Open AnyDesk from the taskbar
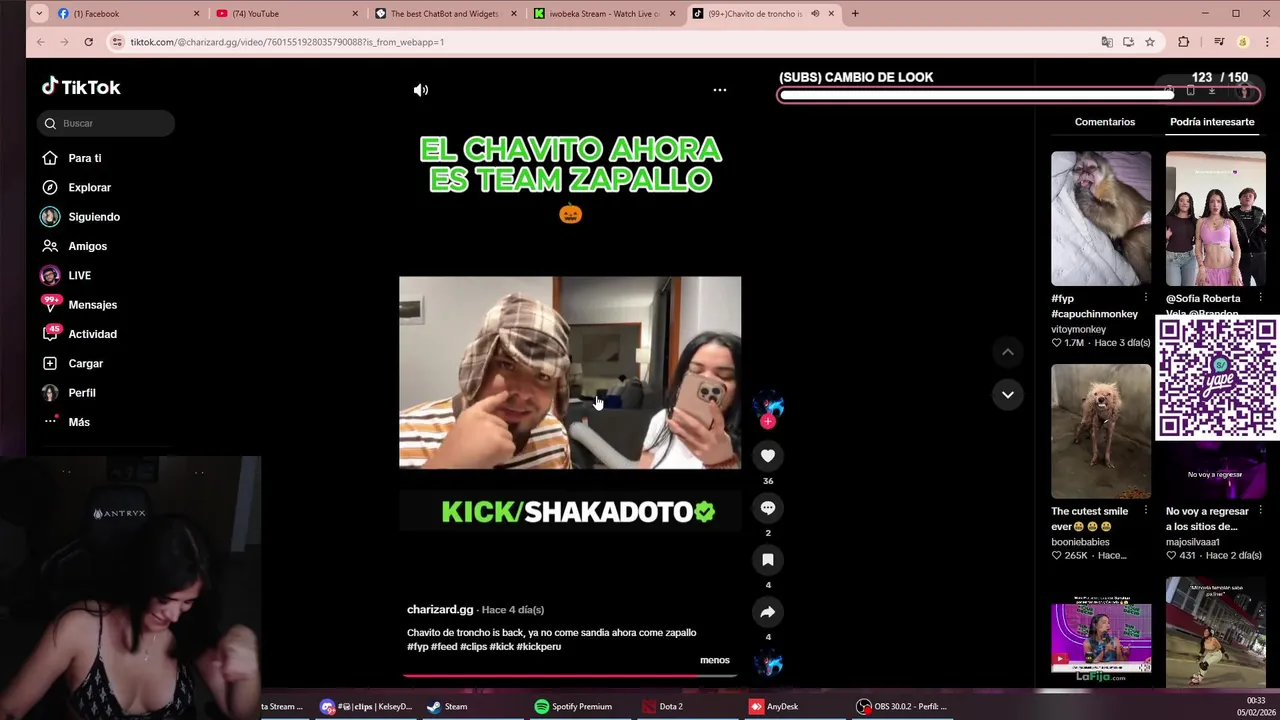Screen dimensions: 1280x720 pyautogui.click(x=774, y=706)
